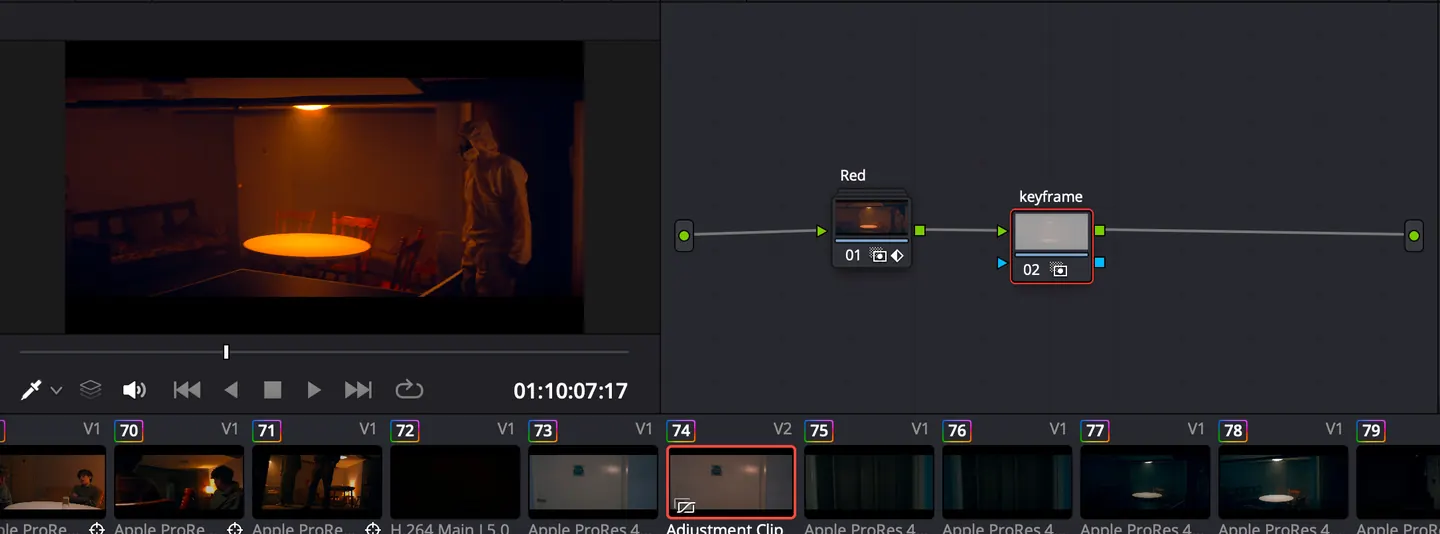Viewport: 1440px width, 534px height.
Task: Click node 02's blue key input triangle
Action: (x=1002, y=263)
